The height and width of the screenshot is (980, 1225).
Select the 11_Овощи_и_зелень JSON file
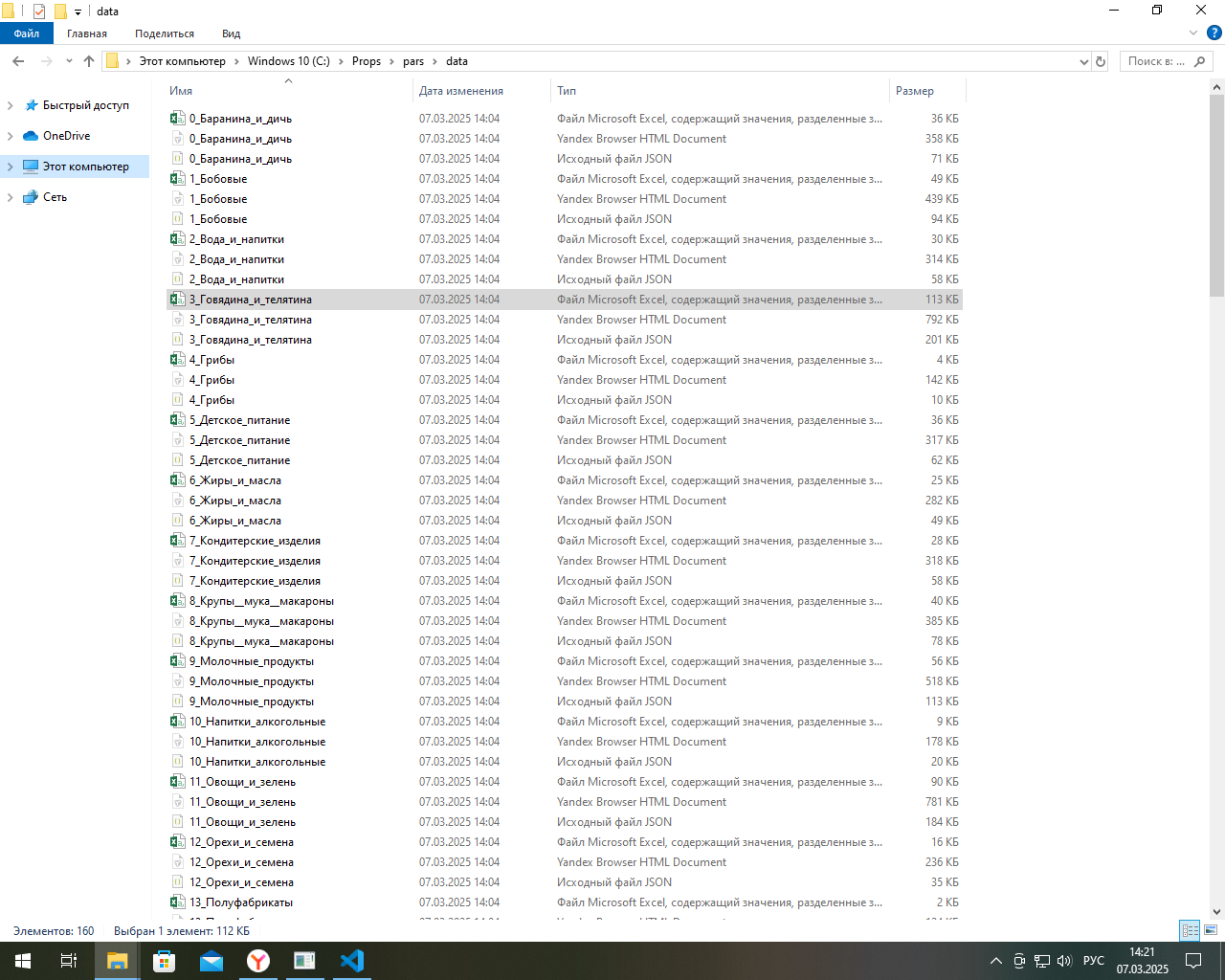pos(565,822)
